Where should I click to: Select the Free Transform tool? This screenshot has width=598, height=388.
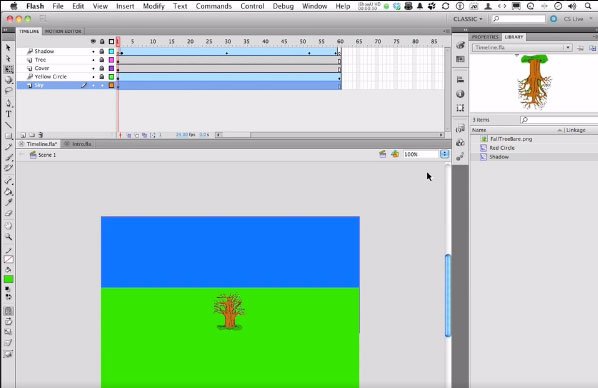8,69
